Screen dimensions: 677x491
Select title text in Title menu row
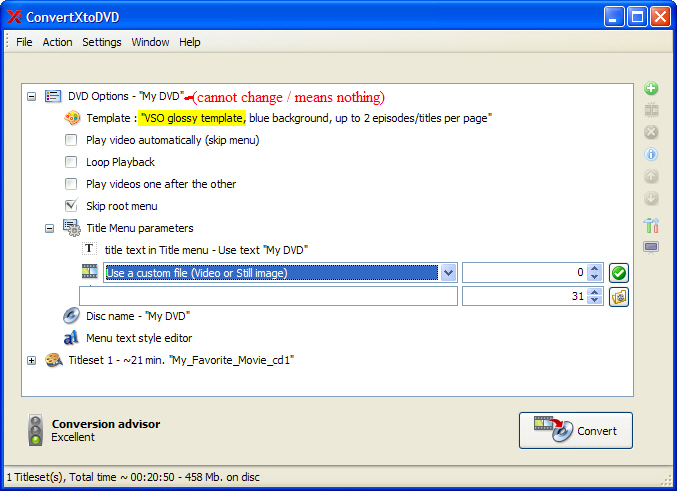pos(206,250)
